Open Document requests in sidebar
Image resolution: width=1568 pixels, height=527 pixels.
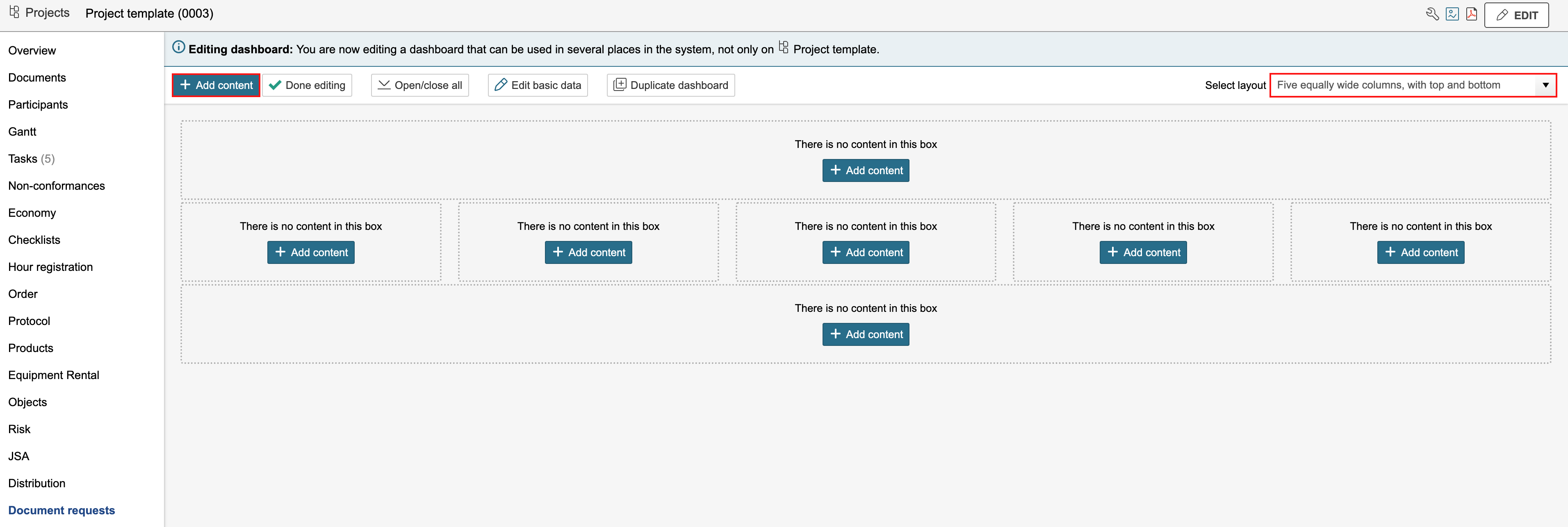(x=62, y=510)
